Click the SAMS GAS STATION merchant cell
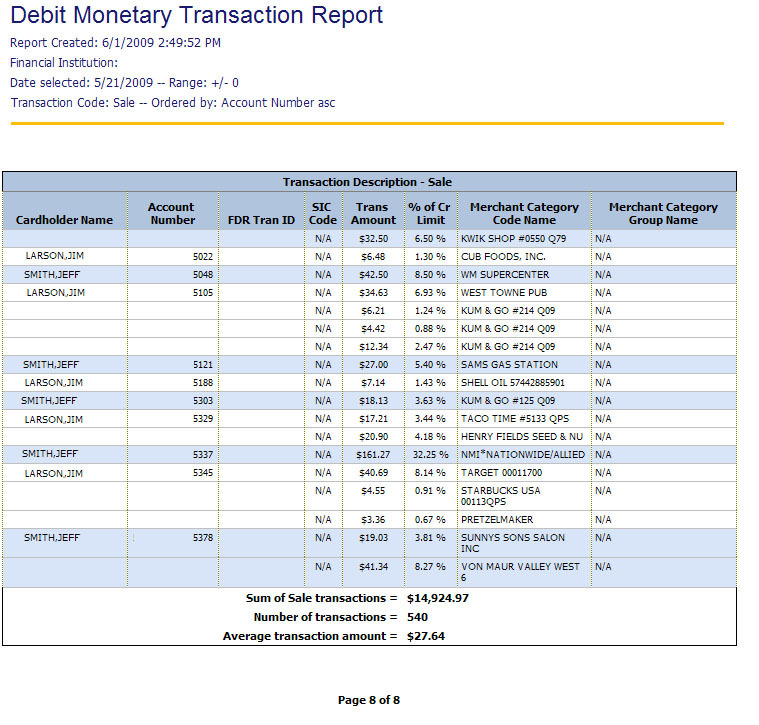The width and height of the screenshot is (759, 725). click(509, 365)
